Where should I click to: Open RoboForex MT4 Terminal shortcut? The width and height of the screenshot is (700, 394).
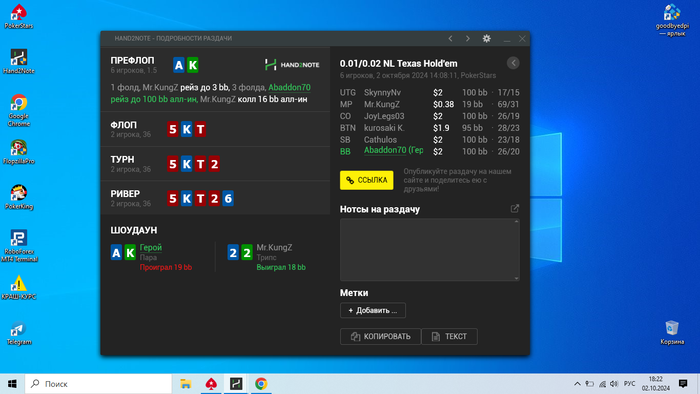pyautogui.click(x=19, y=246)
